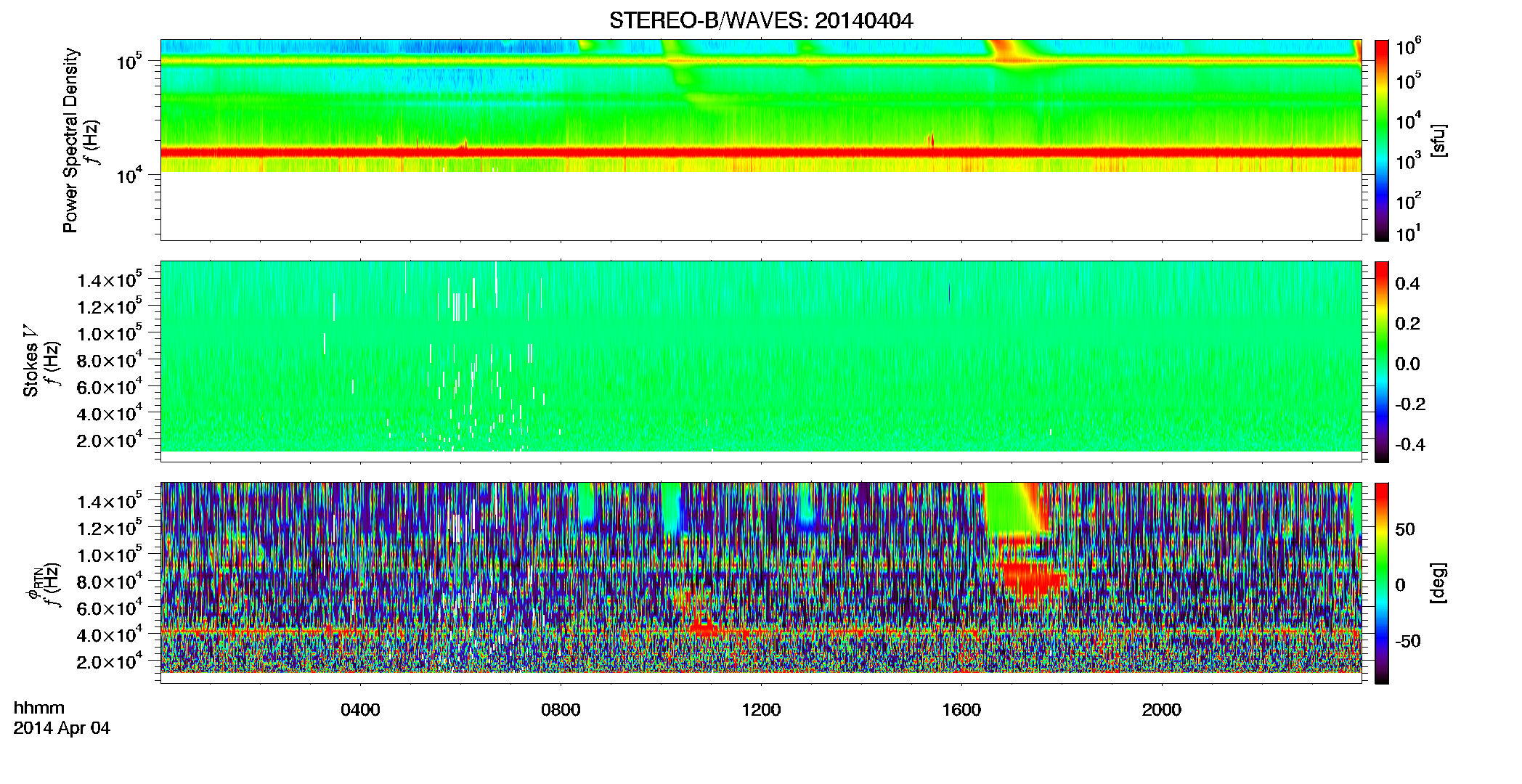Viewport: 1522px width, 784px height.
Task: Click the red 16 kHz emission band
Action: click(761, 152)
